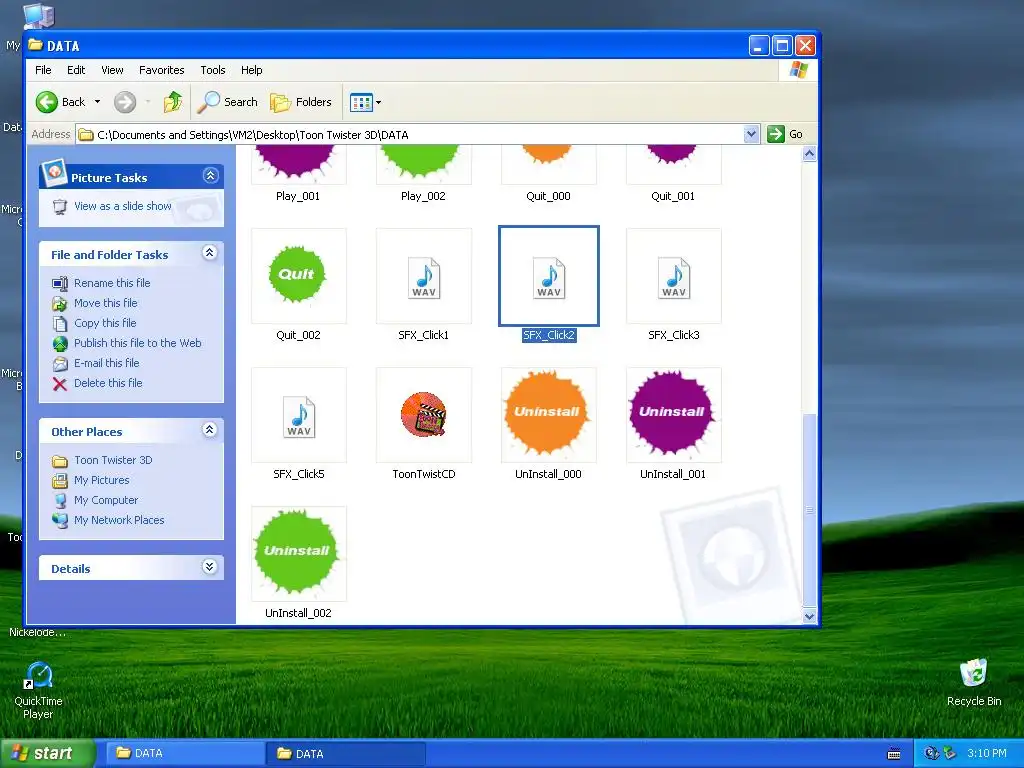Viewport: 1024px width, 768px height.
Task: Maximize the DATA window
Action: [782, 46]
